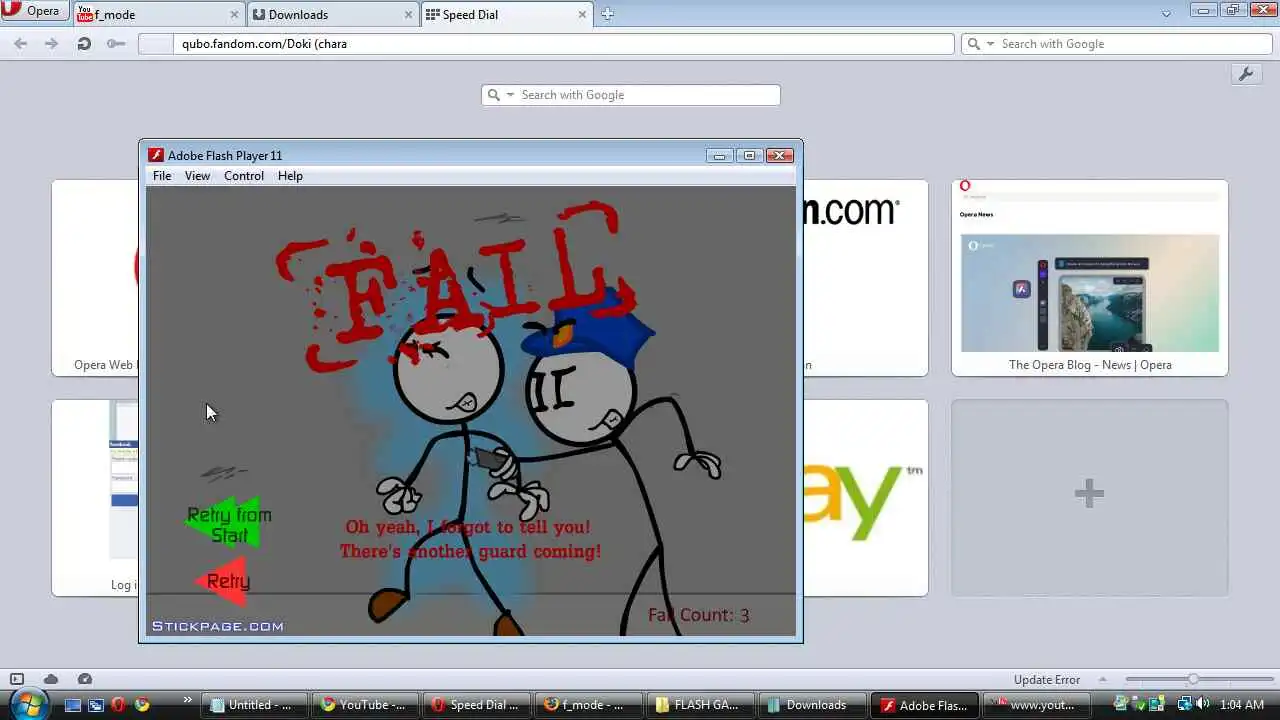Close the f_mode tab
This screenshot has height=720, width=1280.
(235, 15)
